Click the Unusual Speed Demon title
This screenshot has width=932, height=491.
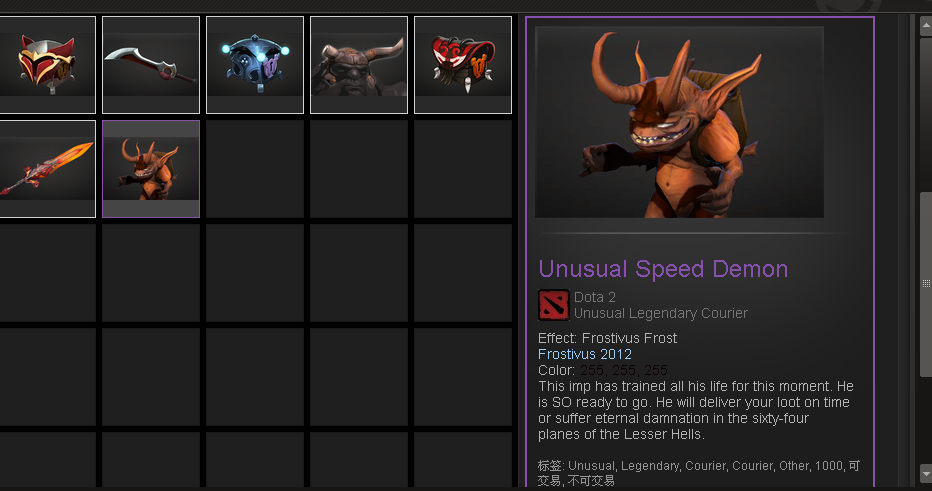(x=663, y=269)
